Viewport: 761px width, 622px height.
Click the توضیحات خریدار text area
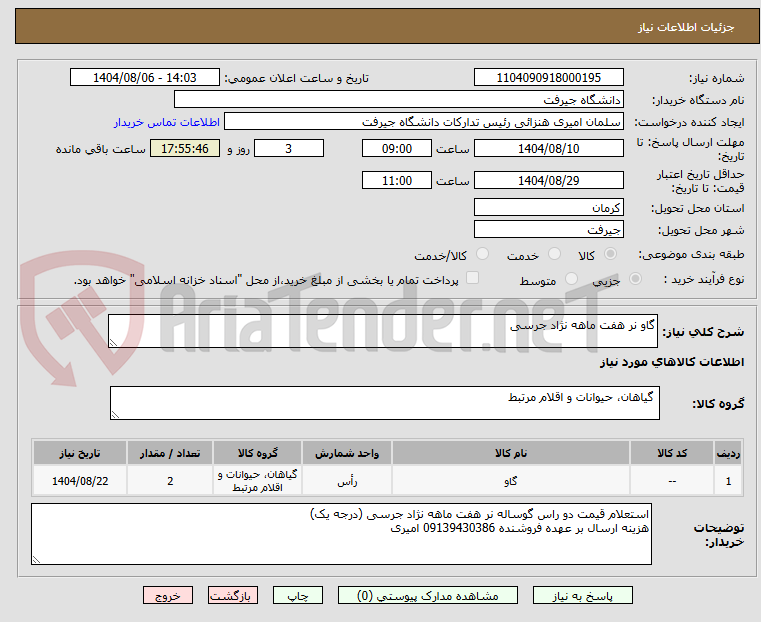coord(341,534)
